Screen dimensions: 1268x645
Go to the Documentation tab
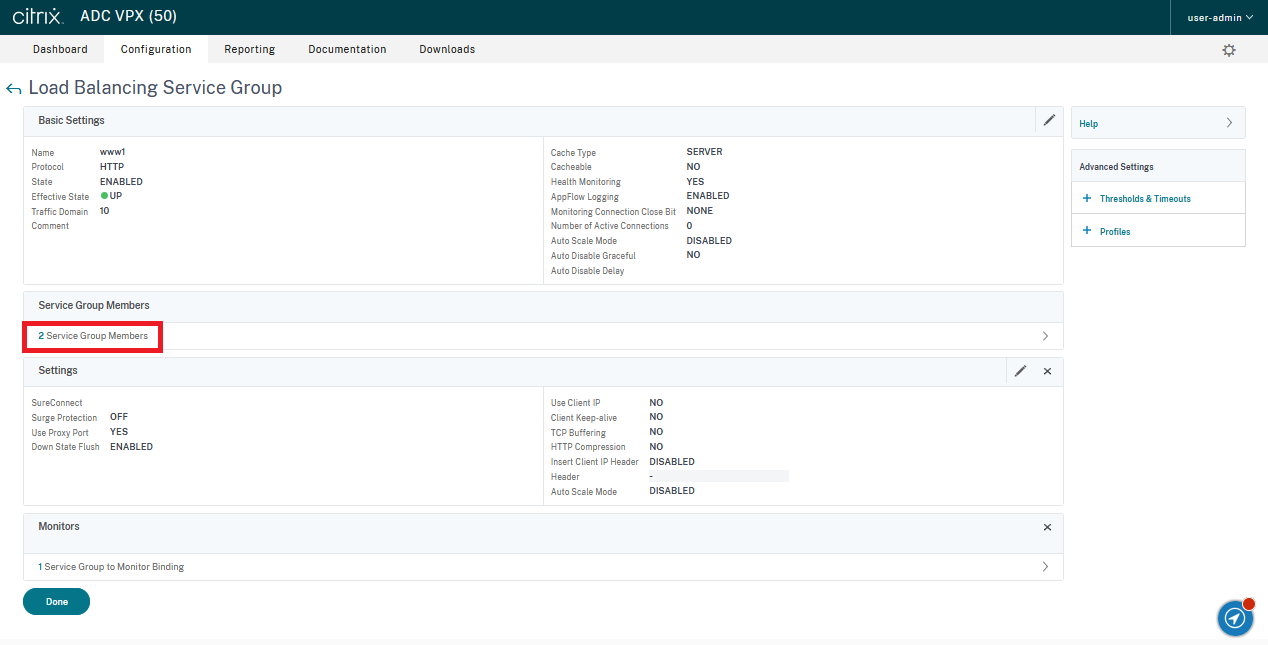pos(347,49)
